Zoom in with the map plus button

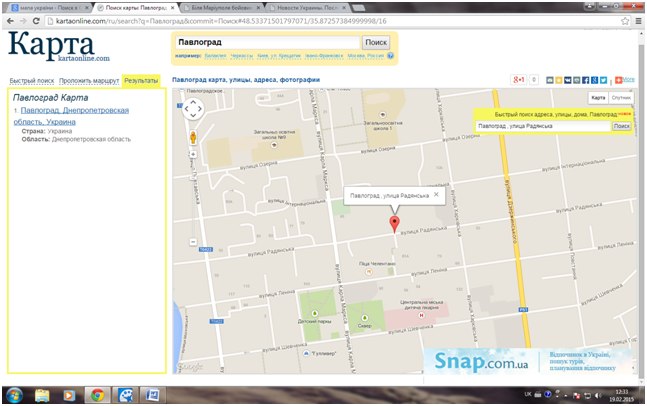click(193, 154)
